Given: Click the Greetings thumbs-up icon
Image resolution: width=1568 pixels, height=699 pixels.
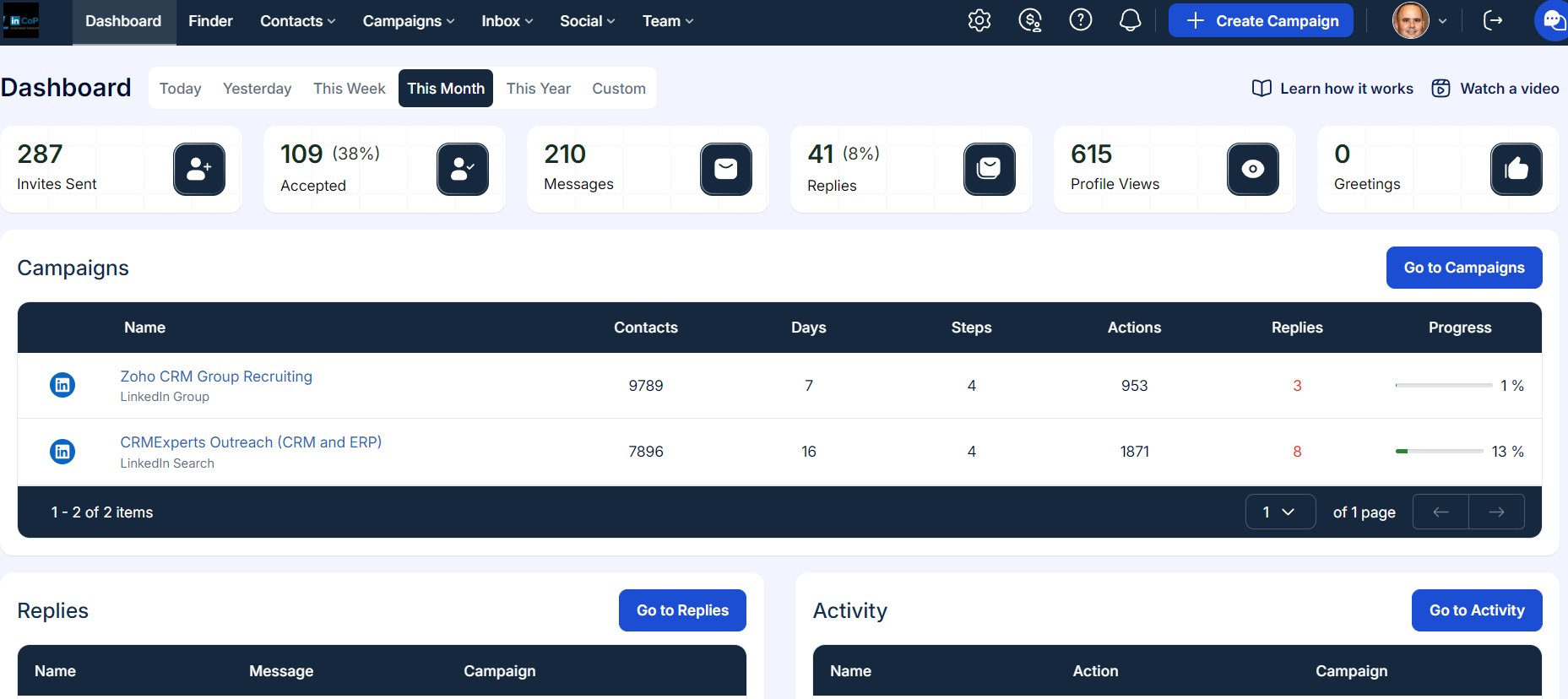Looking at the screenshot, I should point(1516,169).
